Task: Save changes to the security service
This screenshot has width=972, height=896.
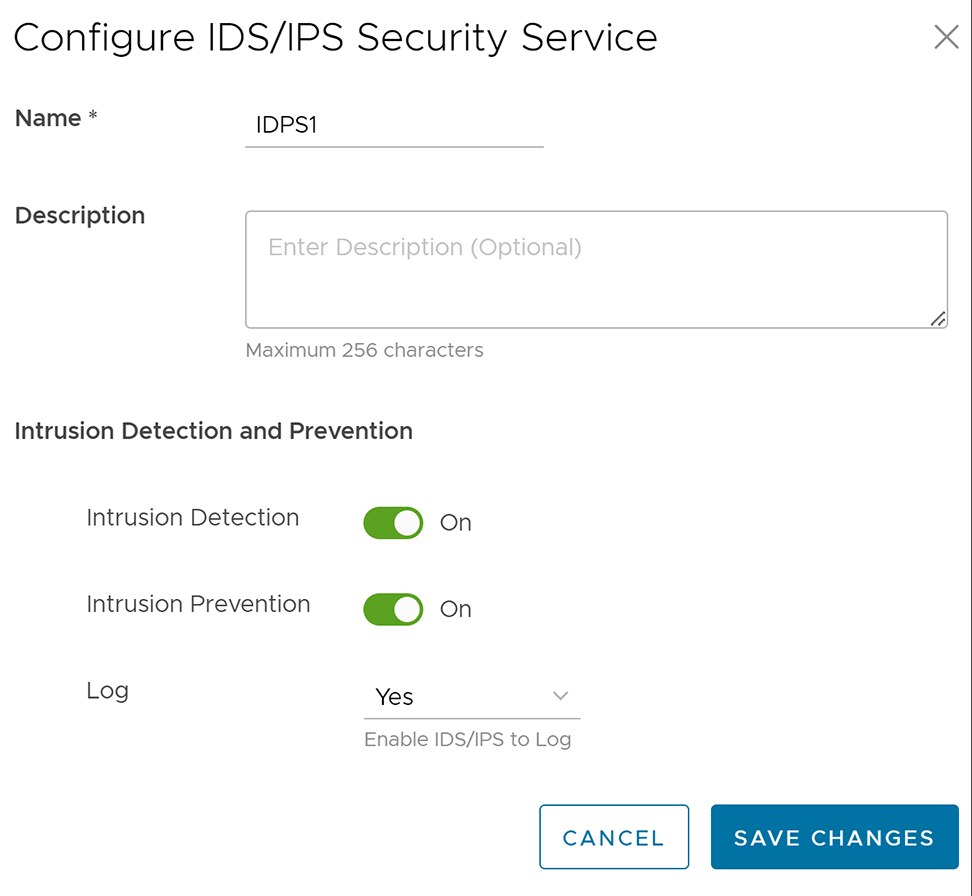Action: [834, 838]
